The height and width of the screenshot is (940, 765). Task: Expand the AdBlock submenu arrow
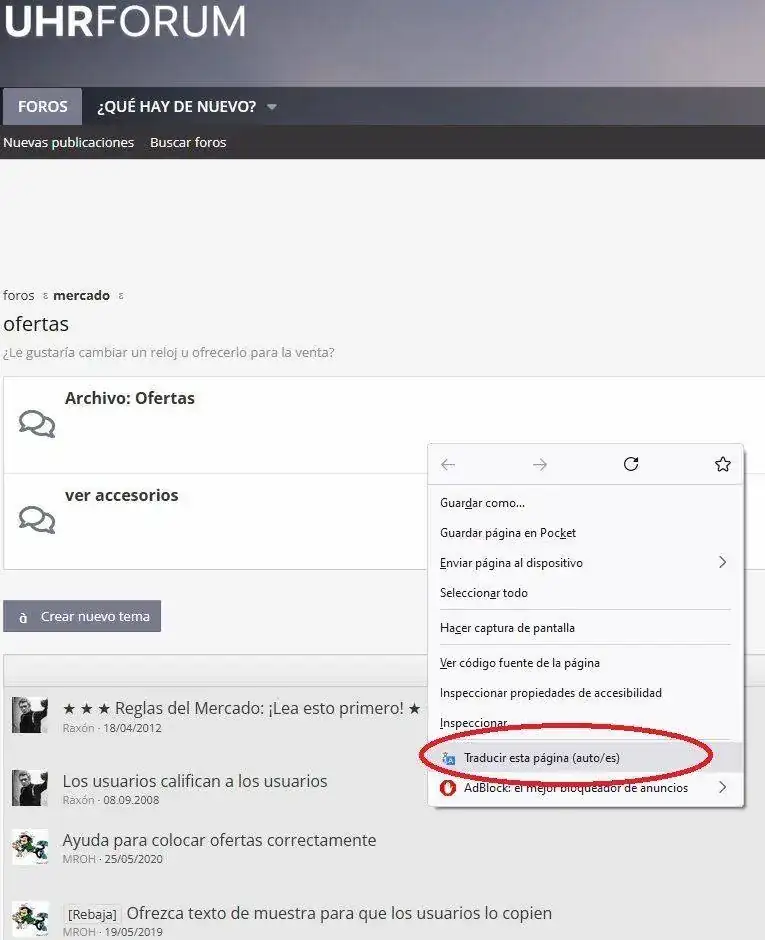(x=722, y=788)
